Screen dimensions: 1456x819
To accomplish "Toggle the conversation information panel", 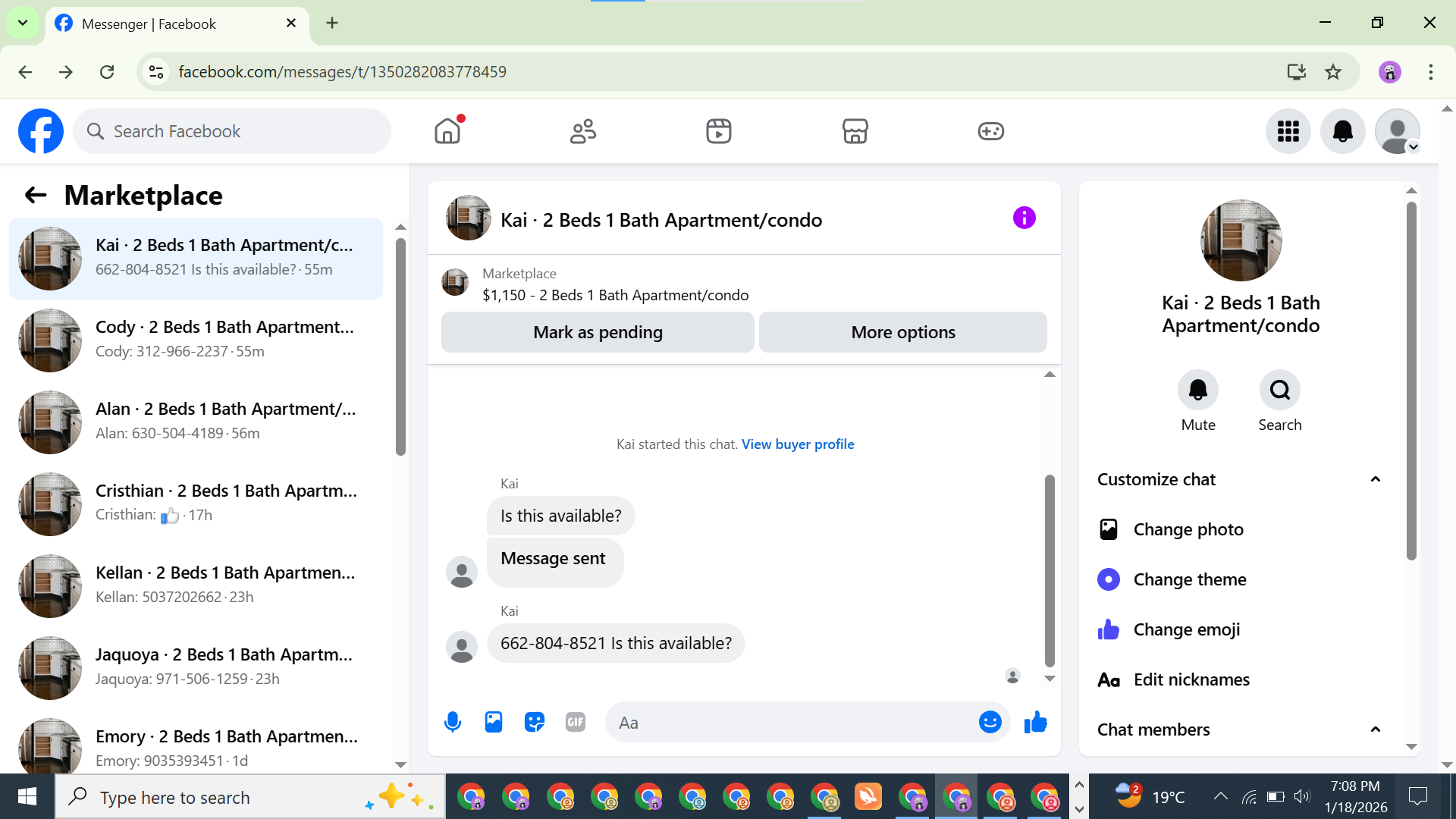I will (1024, 218).
